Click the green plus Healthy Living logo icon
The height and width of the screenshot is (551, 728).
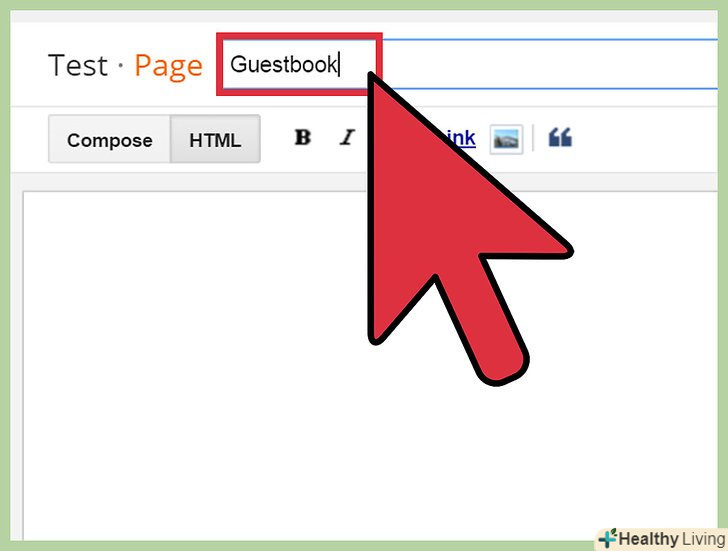(607, 538)
